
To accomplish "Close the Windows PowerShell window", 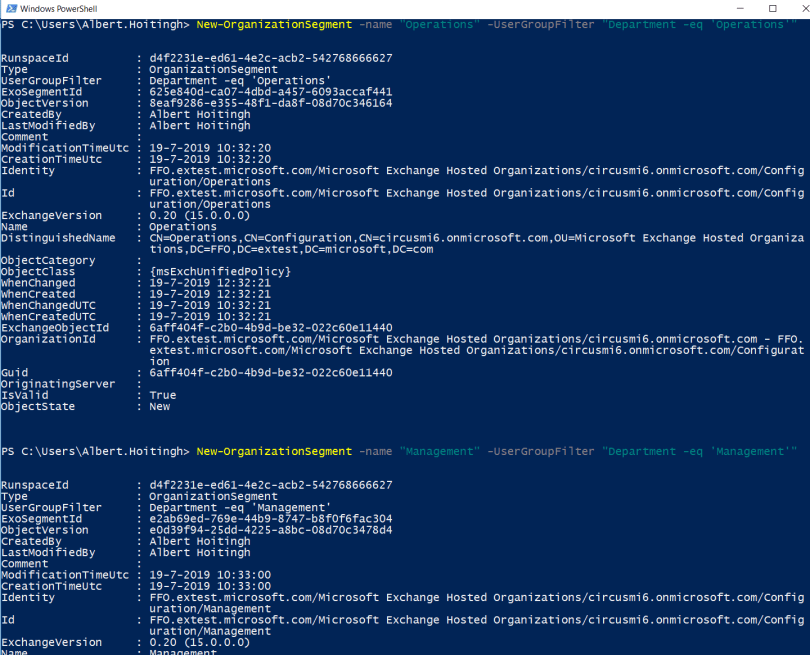I will coord(797,8).
